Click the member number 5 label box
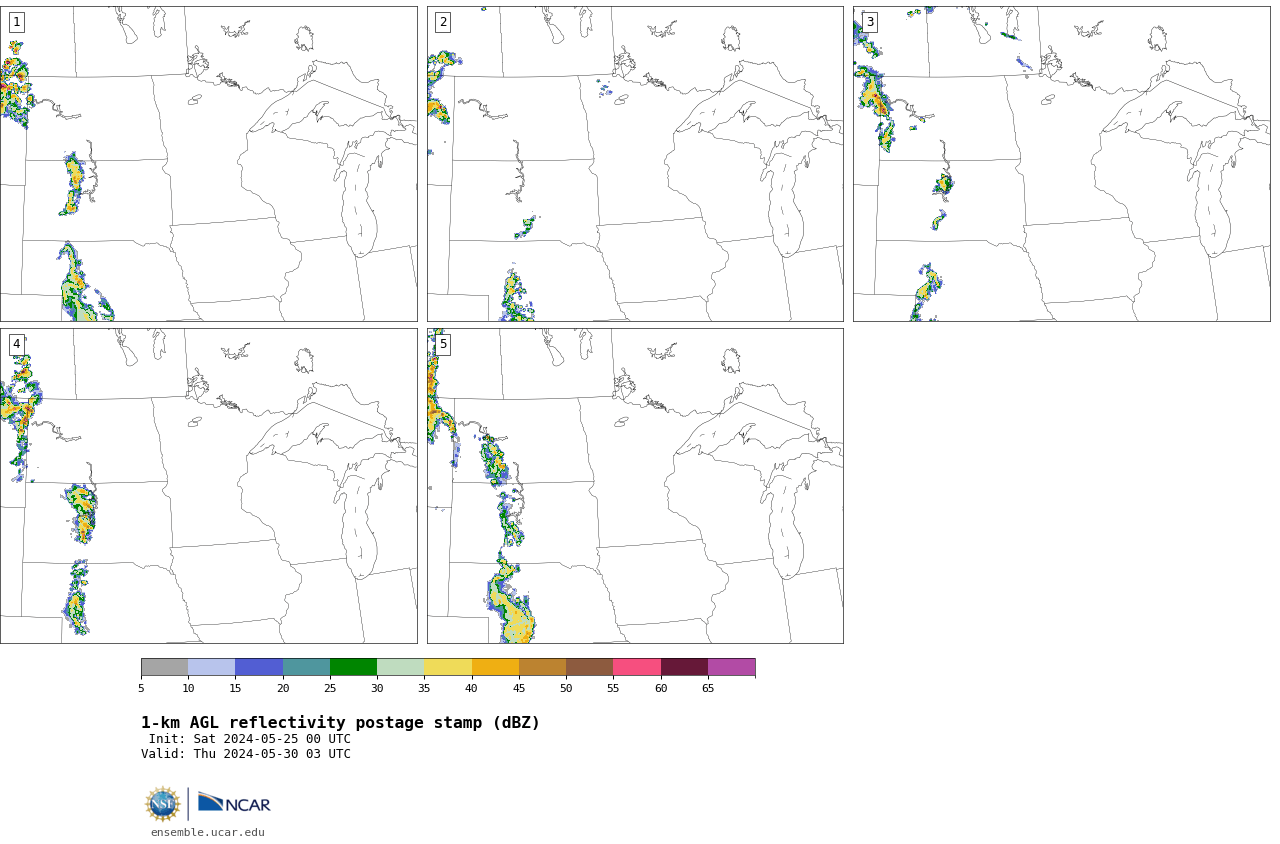The width and height of the screenshot is (1280, 844). (x=443, y=344)
